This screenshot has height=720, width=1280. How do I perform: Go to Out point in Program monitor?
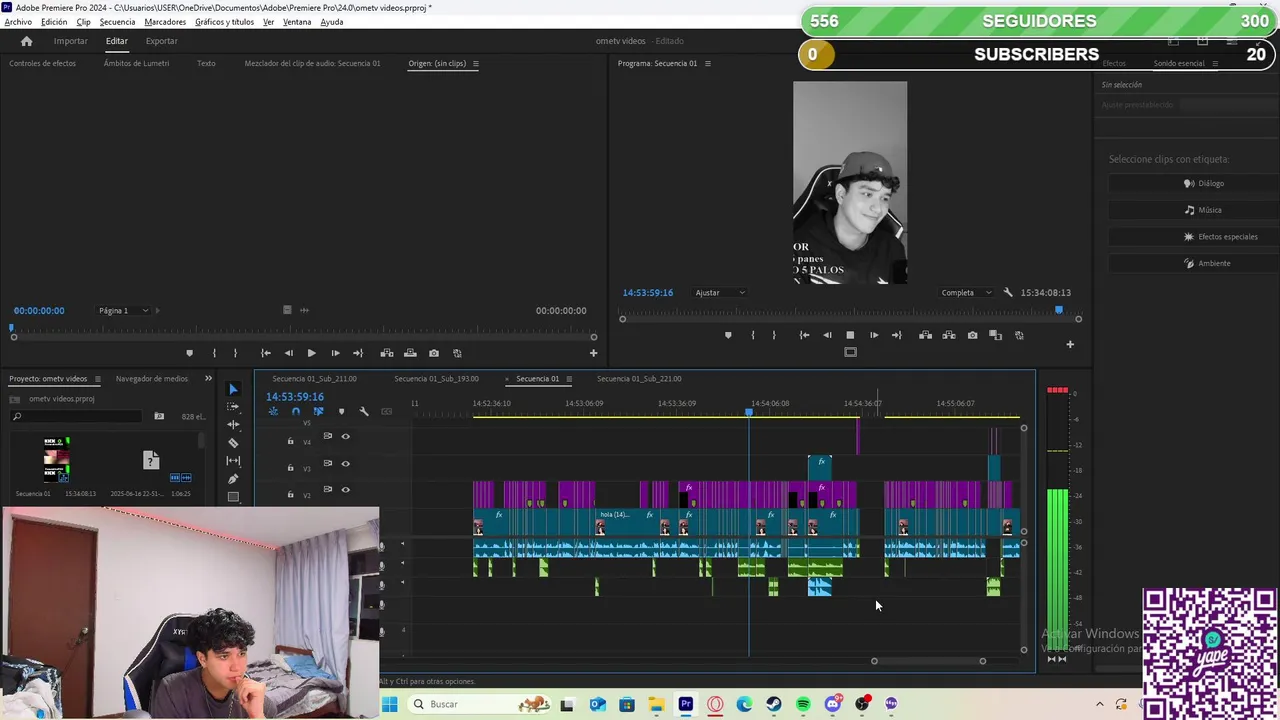click(896, 335)
